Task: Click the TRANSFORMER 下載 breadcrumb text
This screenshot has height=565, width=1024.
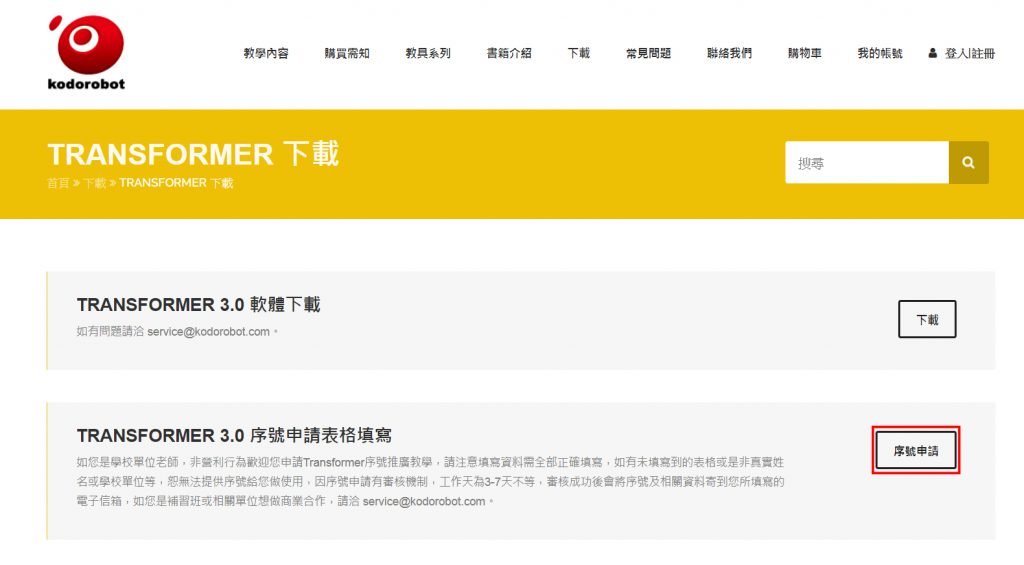Action: 176,183
